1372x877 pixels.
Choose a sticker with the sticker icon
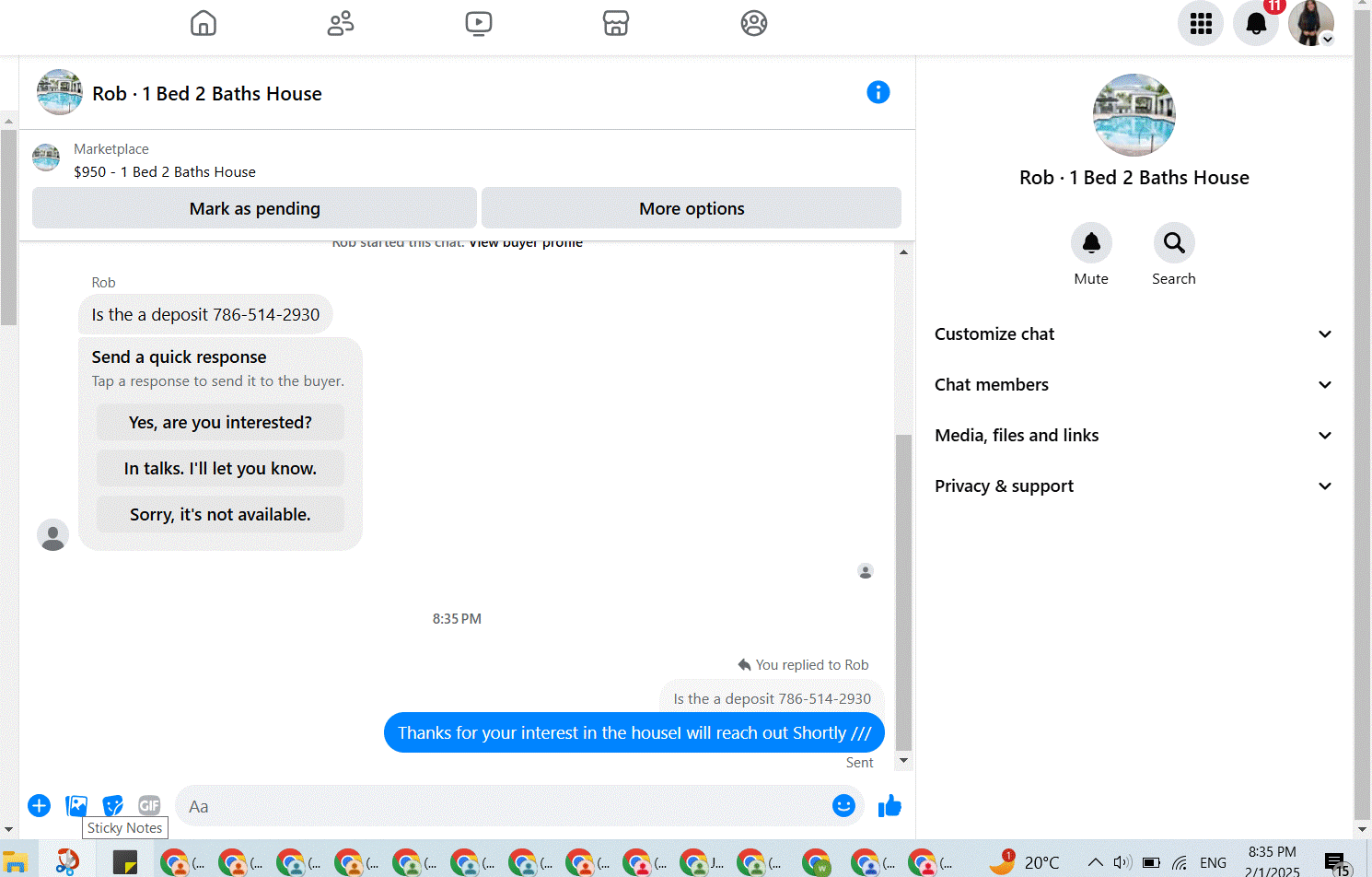pyautogui.click(x=112, y=806)
